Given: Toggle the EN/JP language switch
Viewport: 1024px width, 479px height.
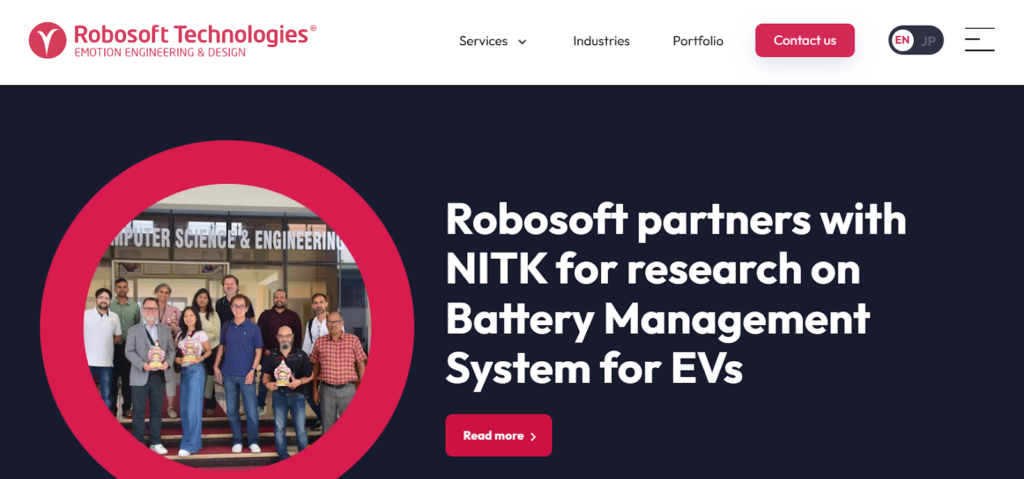Looking at the screenshot, I should pyautogui.click(x=916, y=41).
